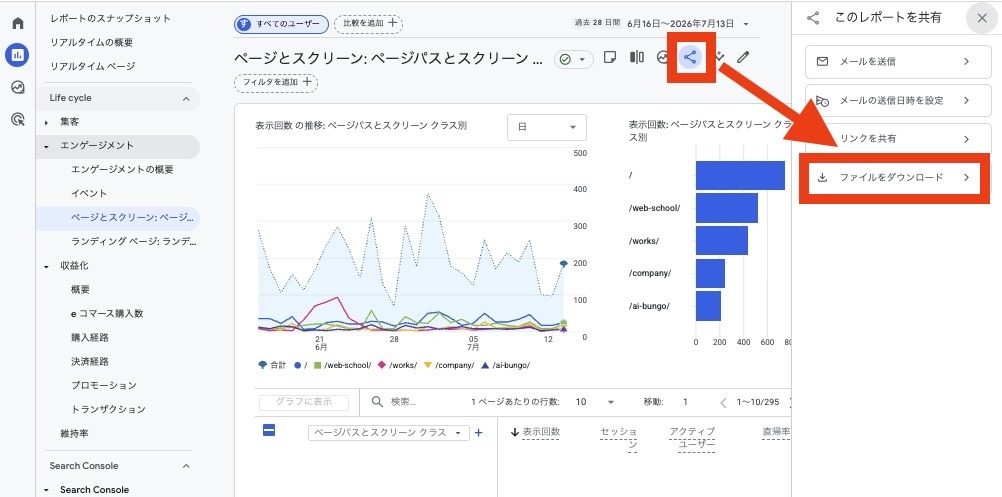Open 収益化 概要 report
Image resolution: width=1002 pixels, height=497 pixels.
coord(81,289)
